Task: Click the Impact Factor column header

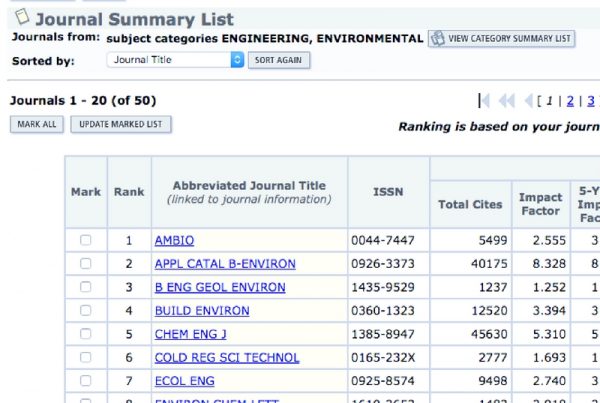Action: click(540, 204)
